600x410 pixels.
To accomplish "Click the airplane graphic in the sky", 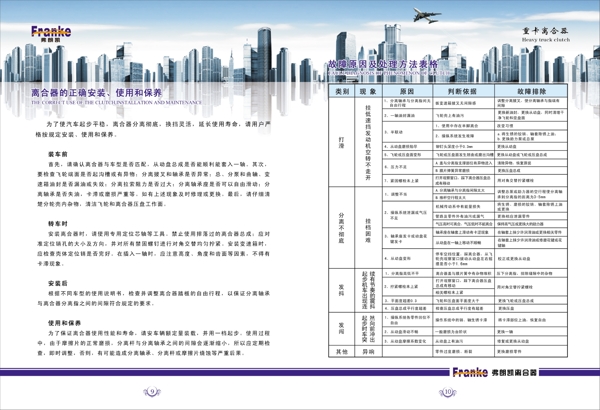I will [427, 15].
